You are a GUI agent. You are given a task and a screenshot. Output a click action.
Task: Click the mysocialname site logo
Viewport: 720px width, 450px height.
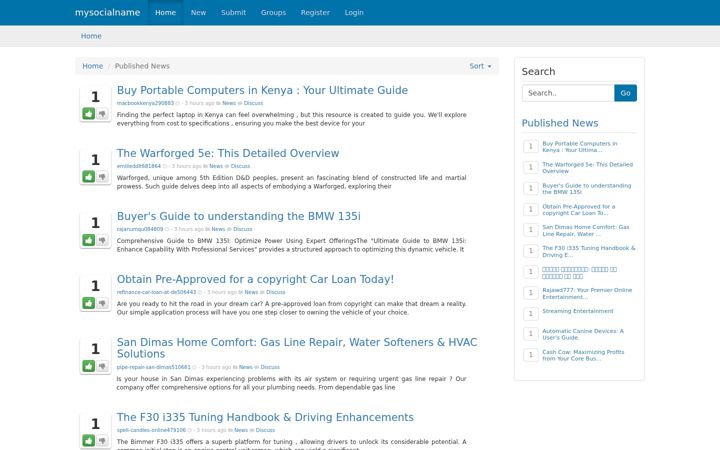point(107,12)
